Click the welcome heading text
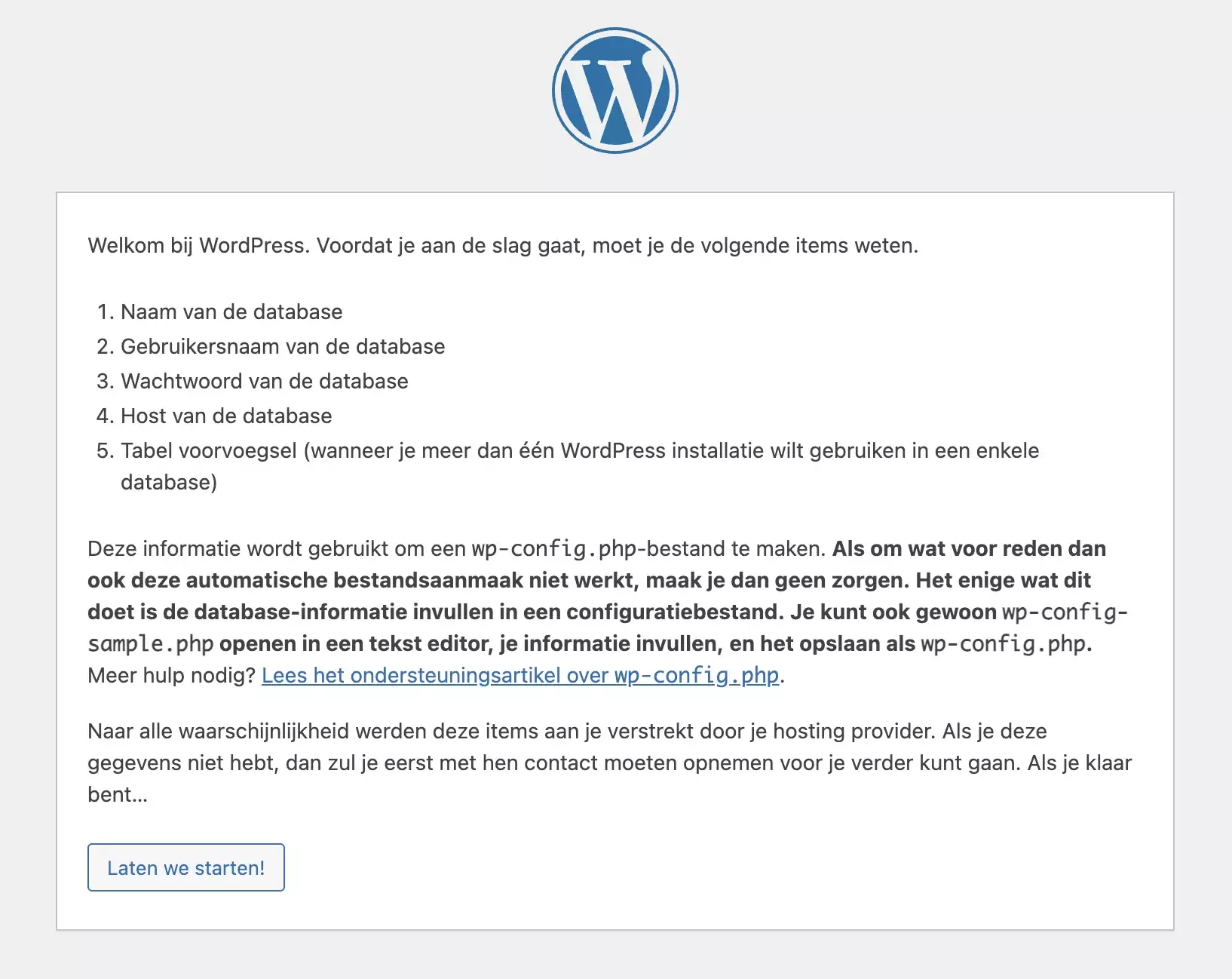The image size is (1232, 979). [x=503, y=244]
